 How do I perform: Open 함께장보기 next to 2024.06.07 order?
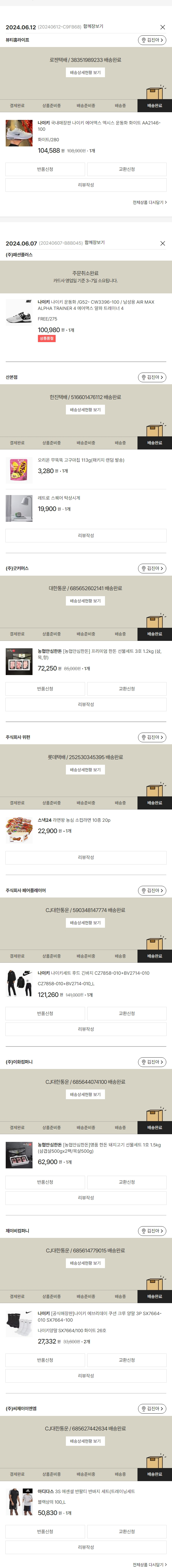pos(94,243)
